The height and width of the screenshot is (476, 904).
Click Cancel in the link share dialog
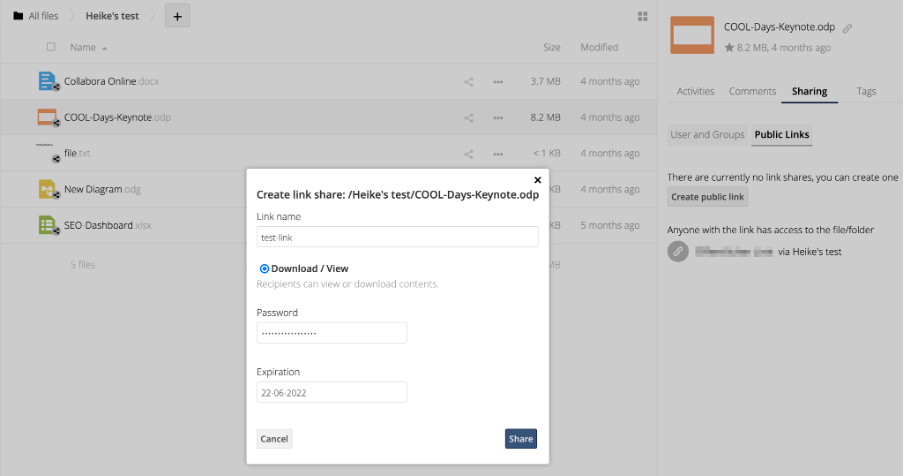pyautogui.click(x=274, y=439)
